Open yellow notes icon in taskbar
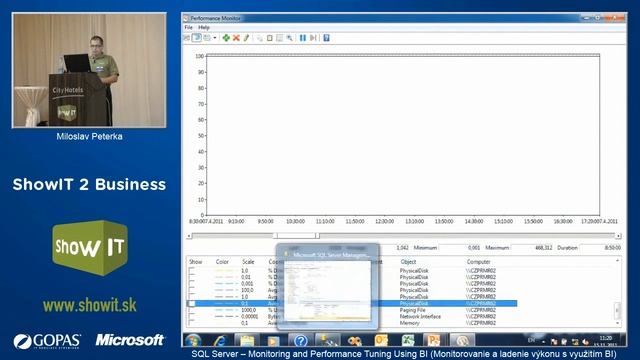This screenshot has height=360, width=640. (x=247, y=340)
